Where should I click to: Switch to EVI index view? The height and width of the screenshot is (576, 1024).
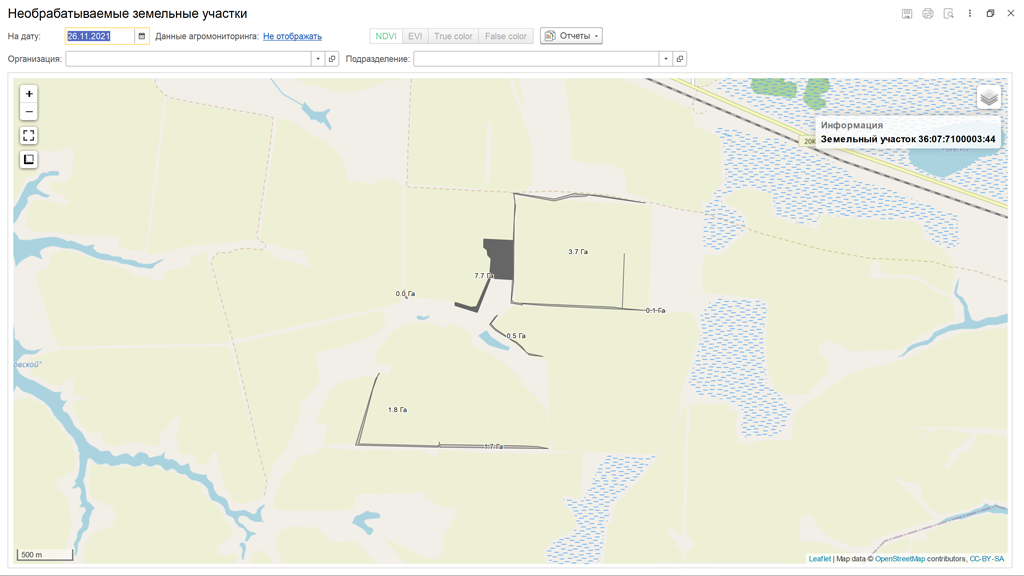click(x=415, y=36)
